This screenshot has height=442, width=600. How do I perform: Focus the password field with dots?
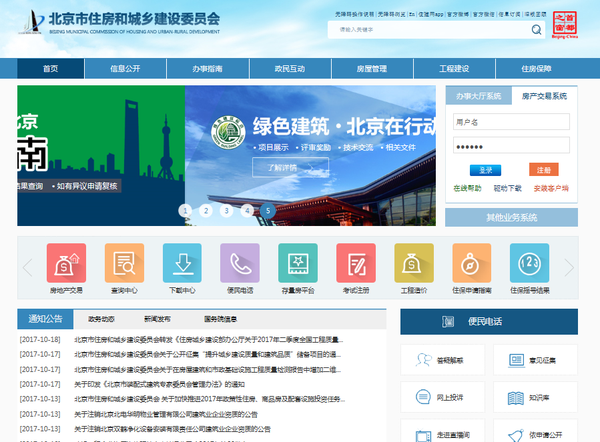[511, 145]
